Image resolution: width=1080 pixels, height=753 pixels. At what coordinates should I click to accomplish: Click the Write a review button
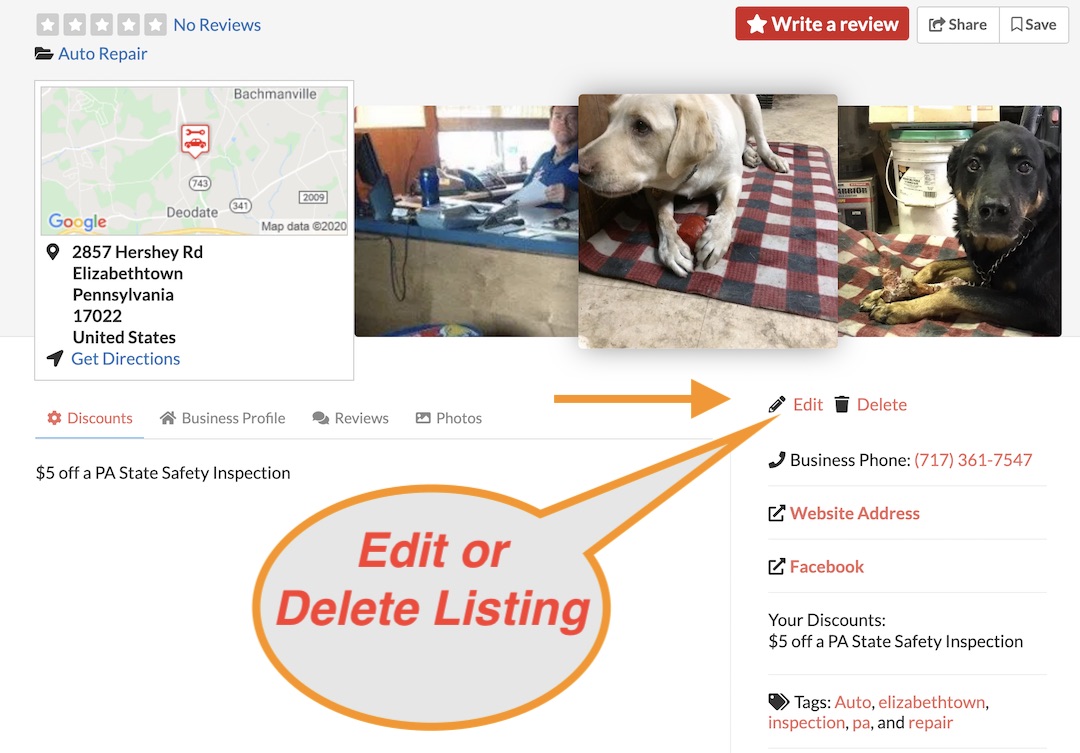pos(822,24)
